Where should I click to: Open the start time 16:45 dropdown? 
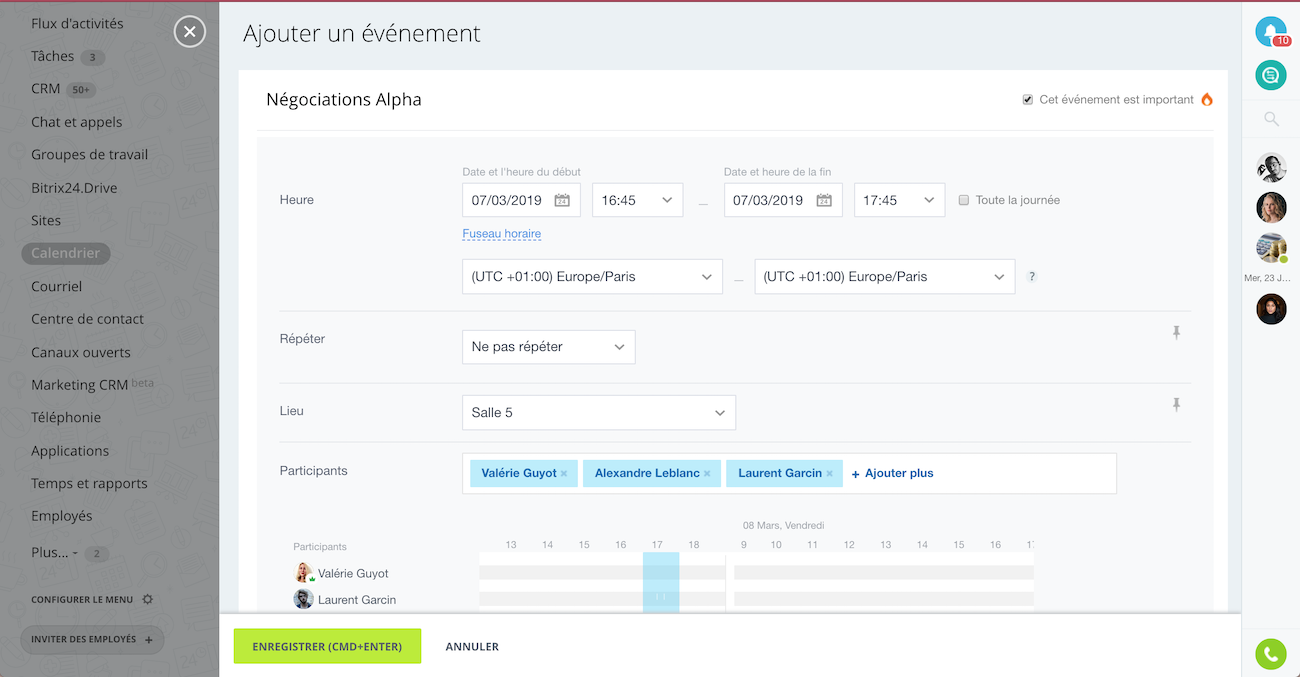(637, 200)
